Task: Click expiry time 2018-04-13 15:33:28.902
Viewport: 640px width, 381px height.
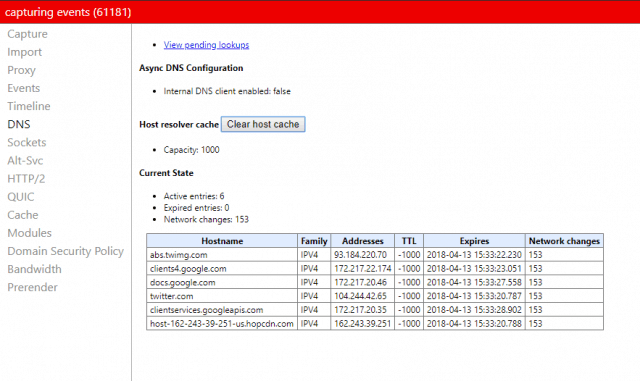Action: pos(474,310)
